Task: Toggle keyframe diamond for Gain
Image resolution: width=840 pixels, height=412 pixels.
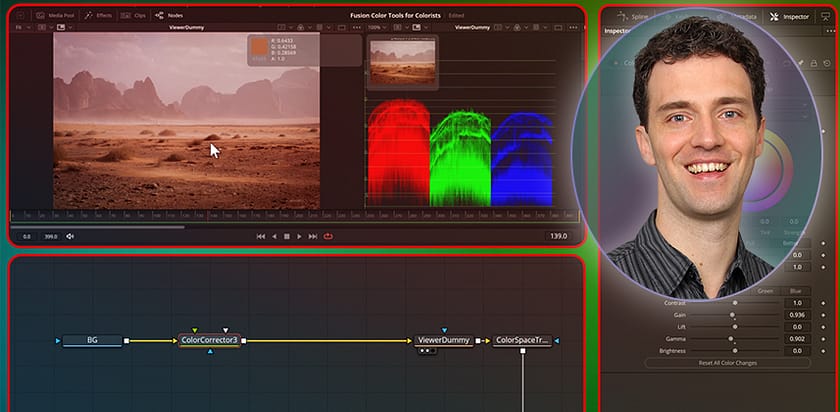Action: point(823,315)
